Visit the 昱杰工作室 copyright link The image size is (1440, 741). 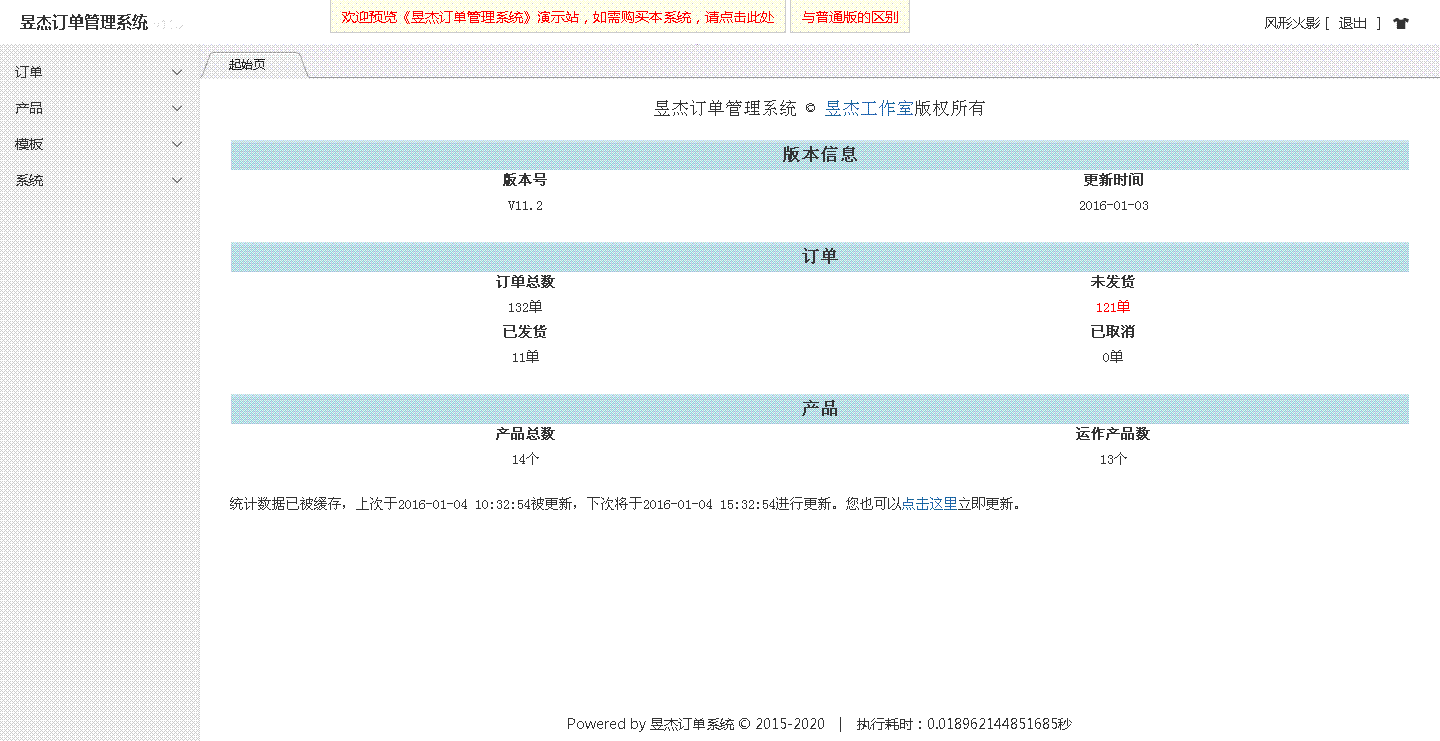pyautogui.click(x=868, y=108)
